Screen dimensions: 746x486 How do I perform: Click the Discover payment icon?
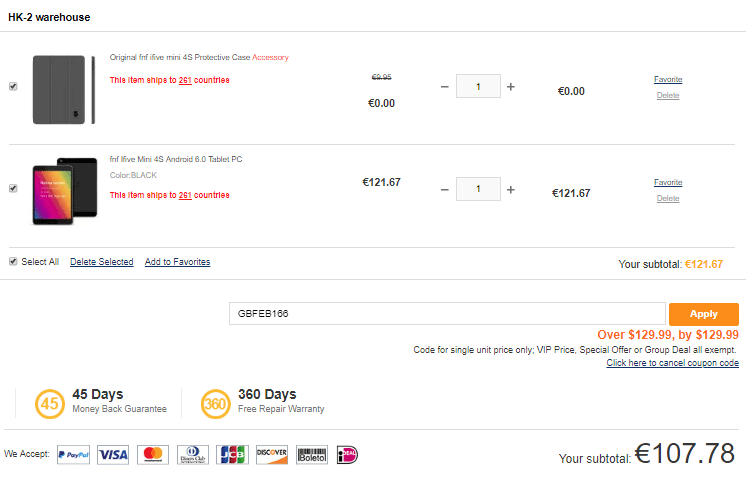click(x=272, y=455)
